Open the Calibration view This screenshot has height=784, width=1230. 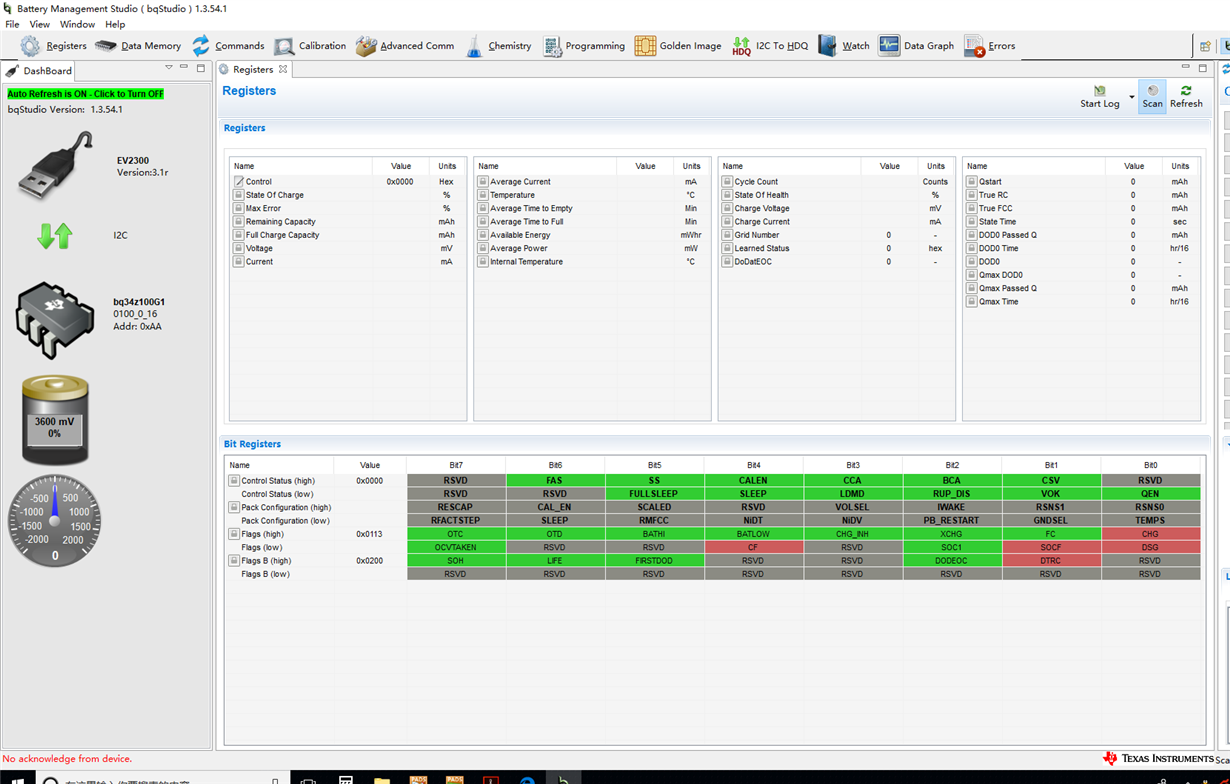point(310,46)
